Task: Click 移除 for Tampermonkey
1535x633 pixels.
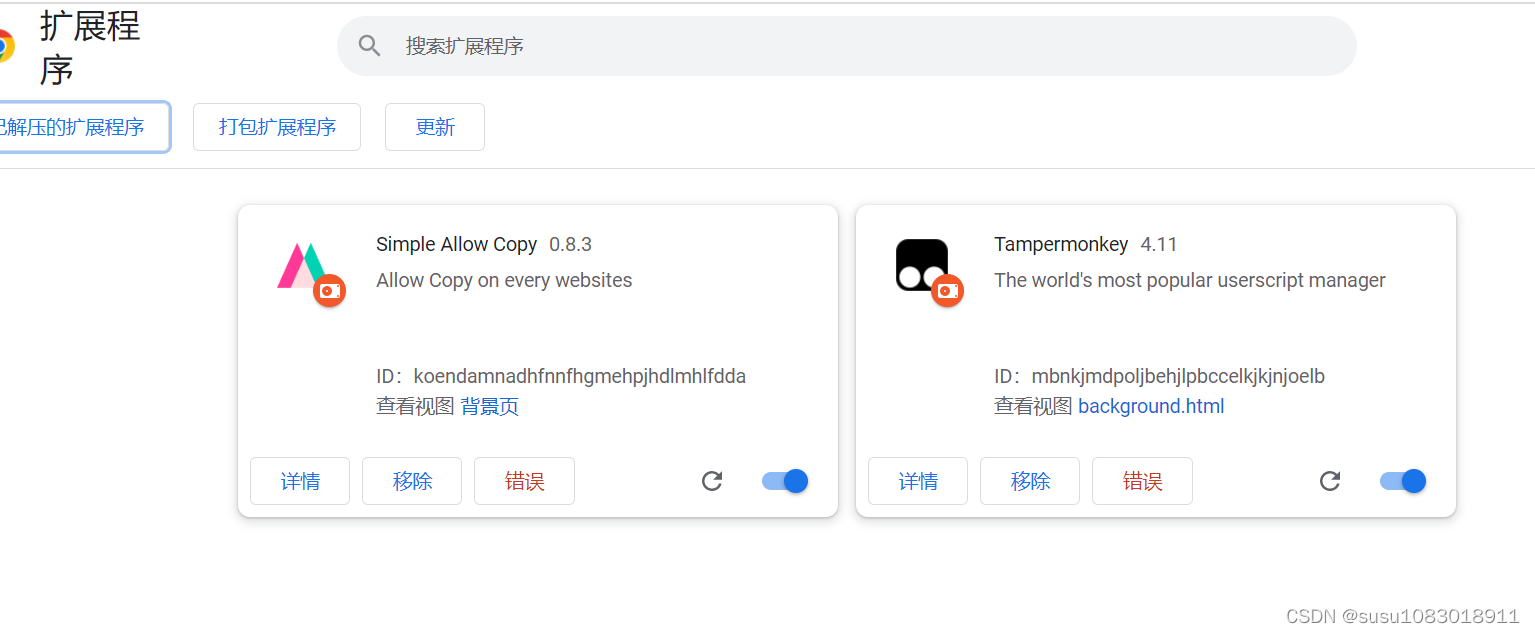Action: point(1030,481)
